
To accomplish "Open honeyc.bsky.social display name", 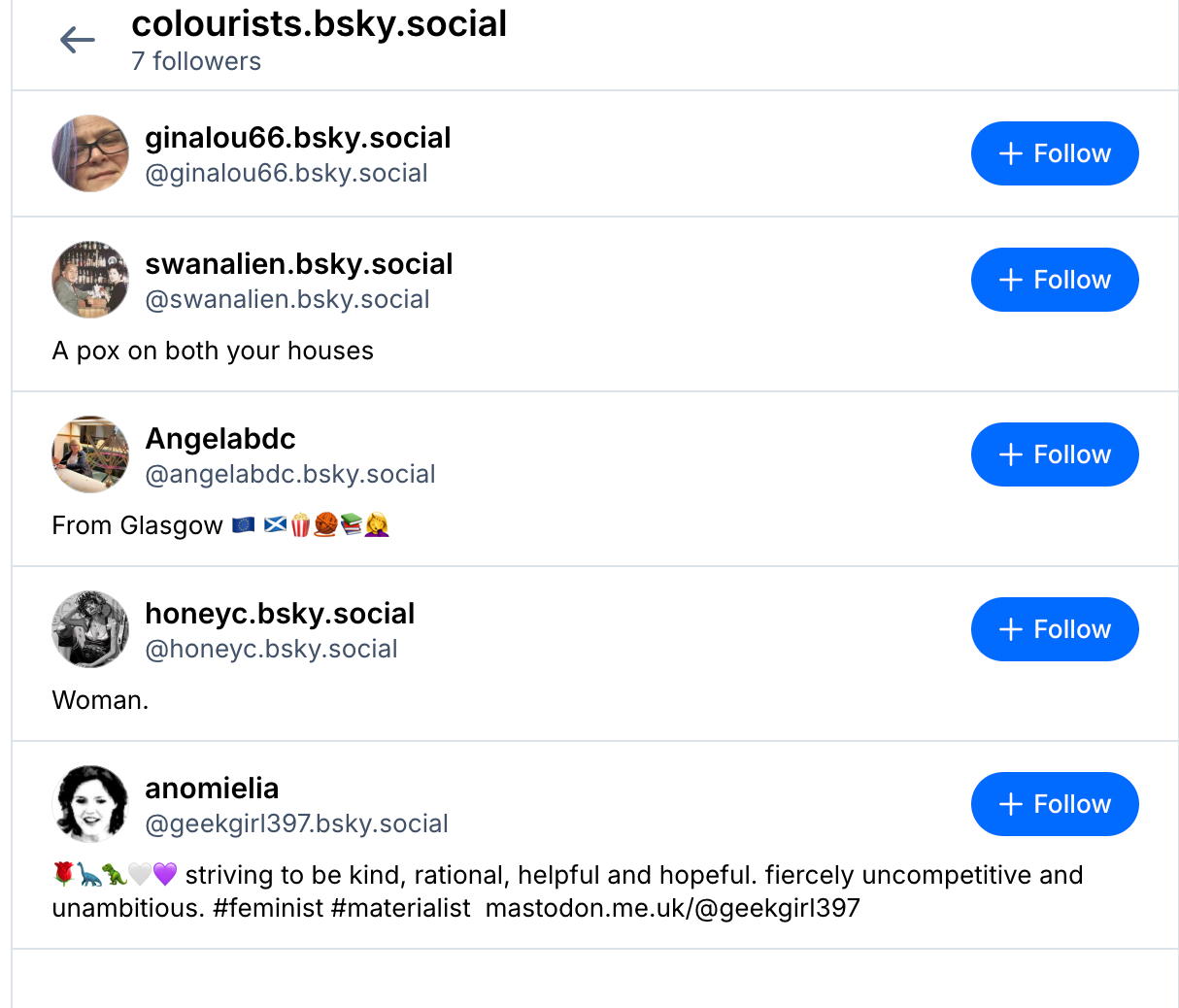I will (280, 614).
